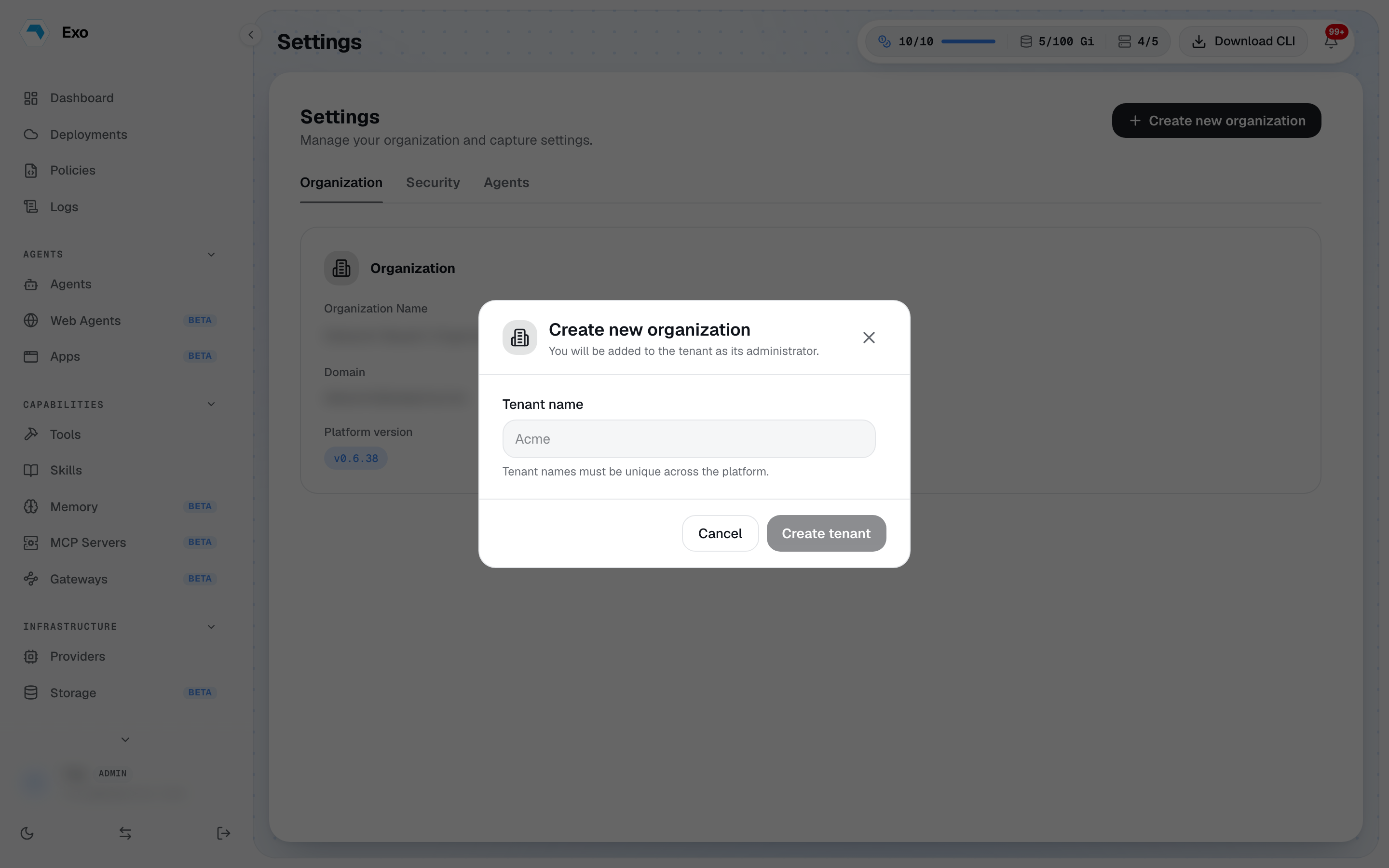
Task: Click Cancel in the dialog
Action: click(x=721, y=533)
